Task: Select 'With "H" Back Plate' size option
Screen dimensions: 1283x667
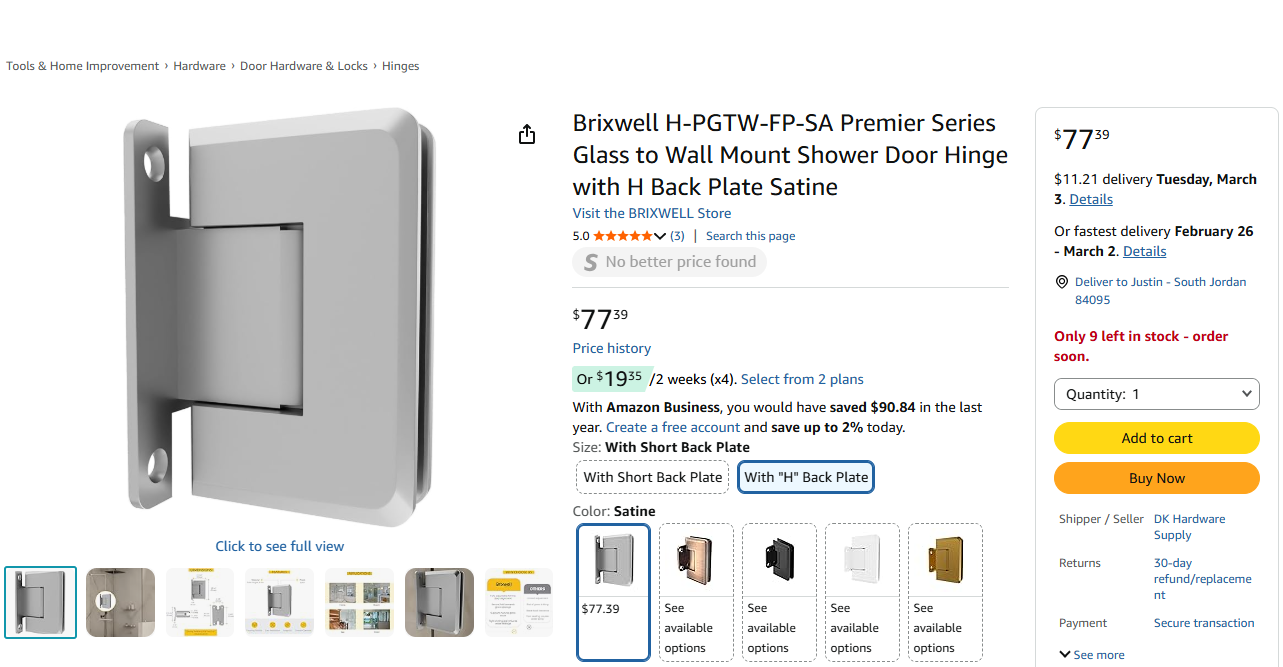Action: (806, 477)
